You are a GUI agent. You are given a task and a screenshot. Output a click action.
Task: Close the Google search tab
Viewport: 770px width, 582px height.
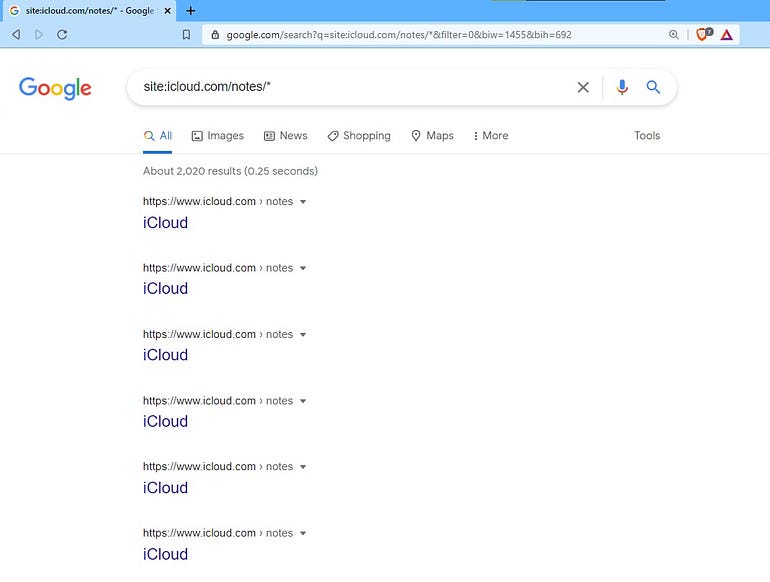point(167,11)
